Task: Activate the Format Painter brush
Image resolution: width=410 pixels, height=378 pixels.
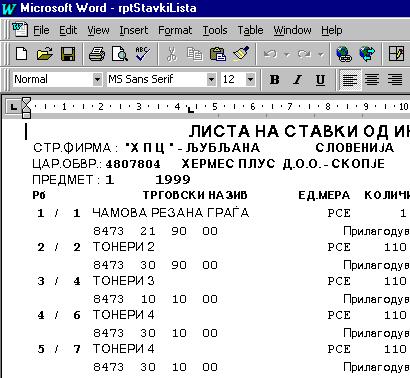Action: (x=241, y=54)
